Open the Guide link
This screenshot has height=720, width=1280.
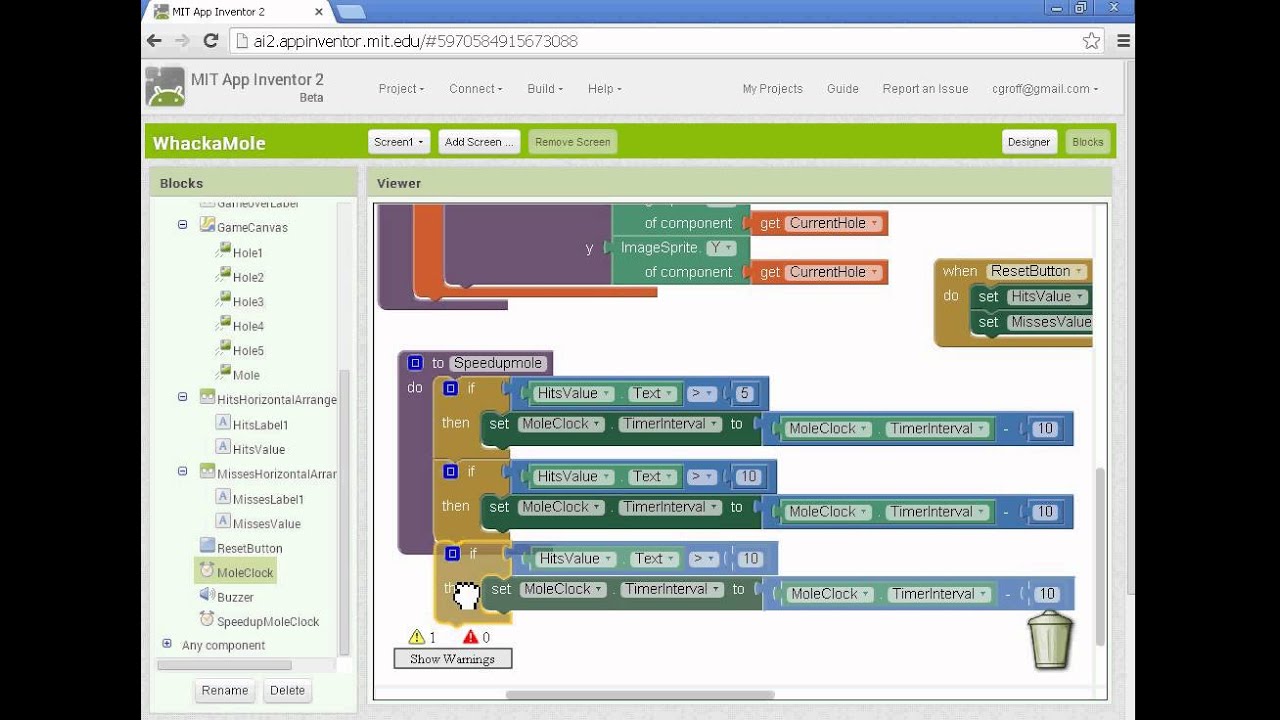(x=843, y=89)
